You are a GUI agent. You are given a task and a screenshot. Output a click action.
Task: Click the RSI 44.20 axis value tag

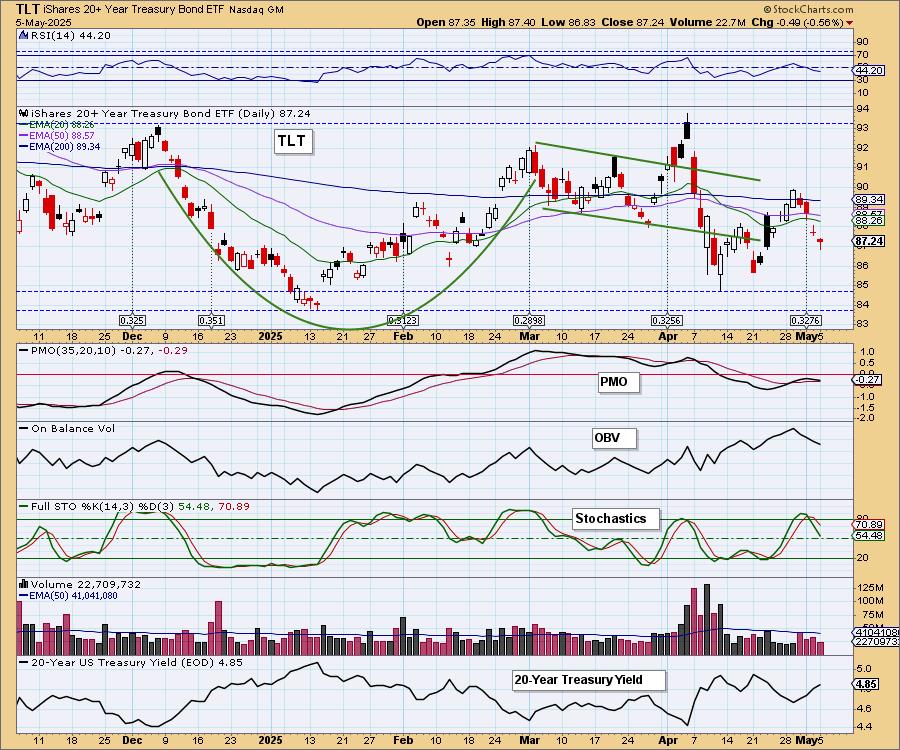[868, 70]
